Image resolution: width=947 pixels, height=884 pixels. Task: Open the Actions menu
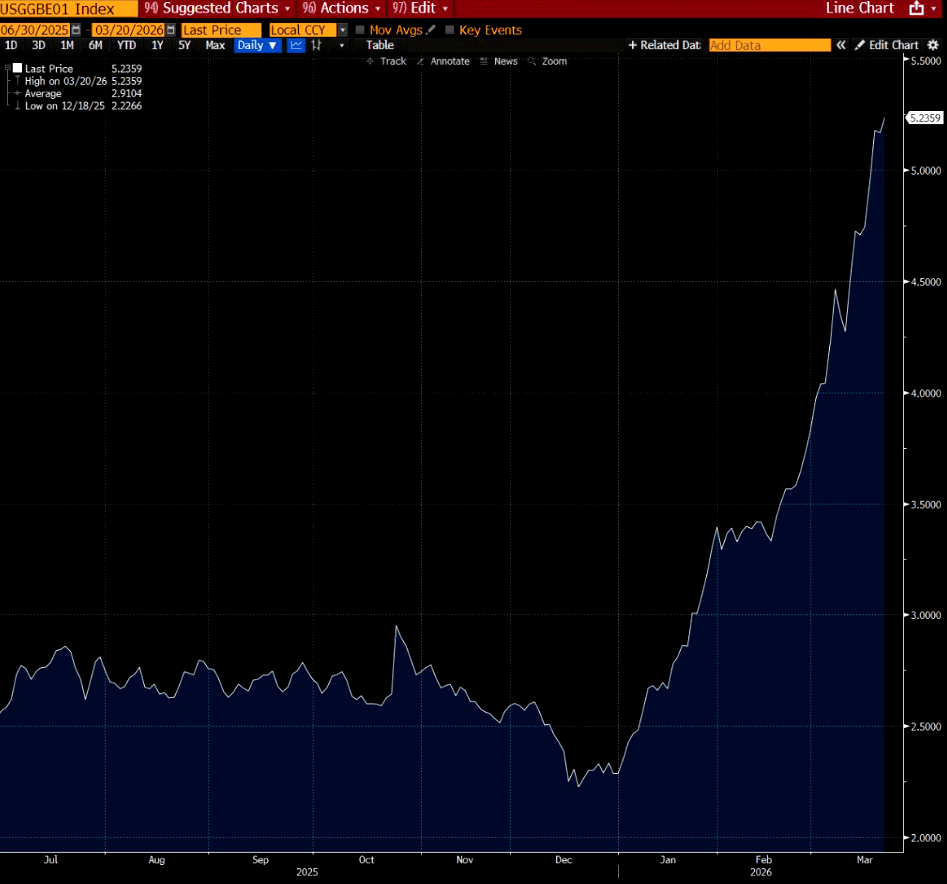click(342, 8)
